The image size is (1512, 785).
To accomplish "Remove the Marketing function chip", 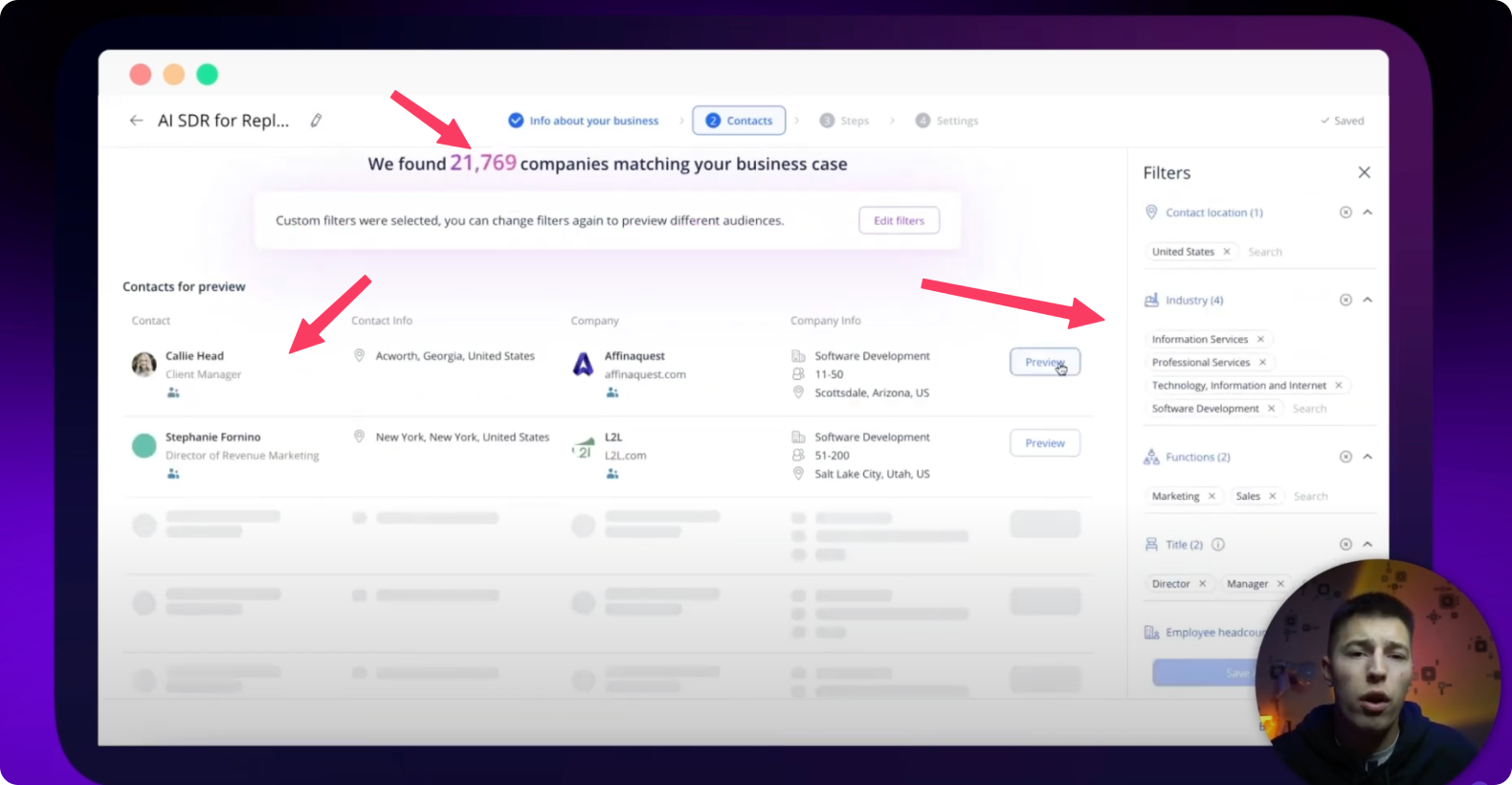I will (1212, 496).
